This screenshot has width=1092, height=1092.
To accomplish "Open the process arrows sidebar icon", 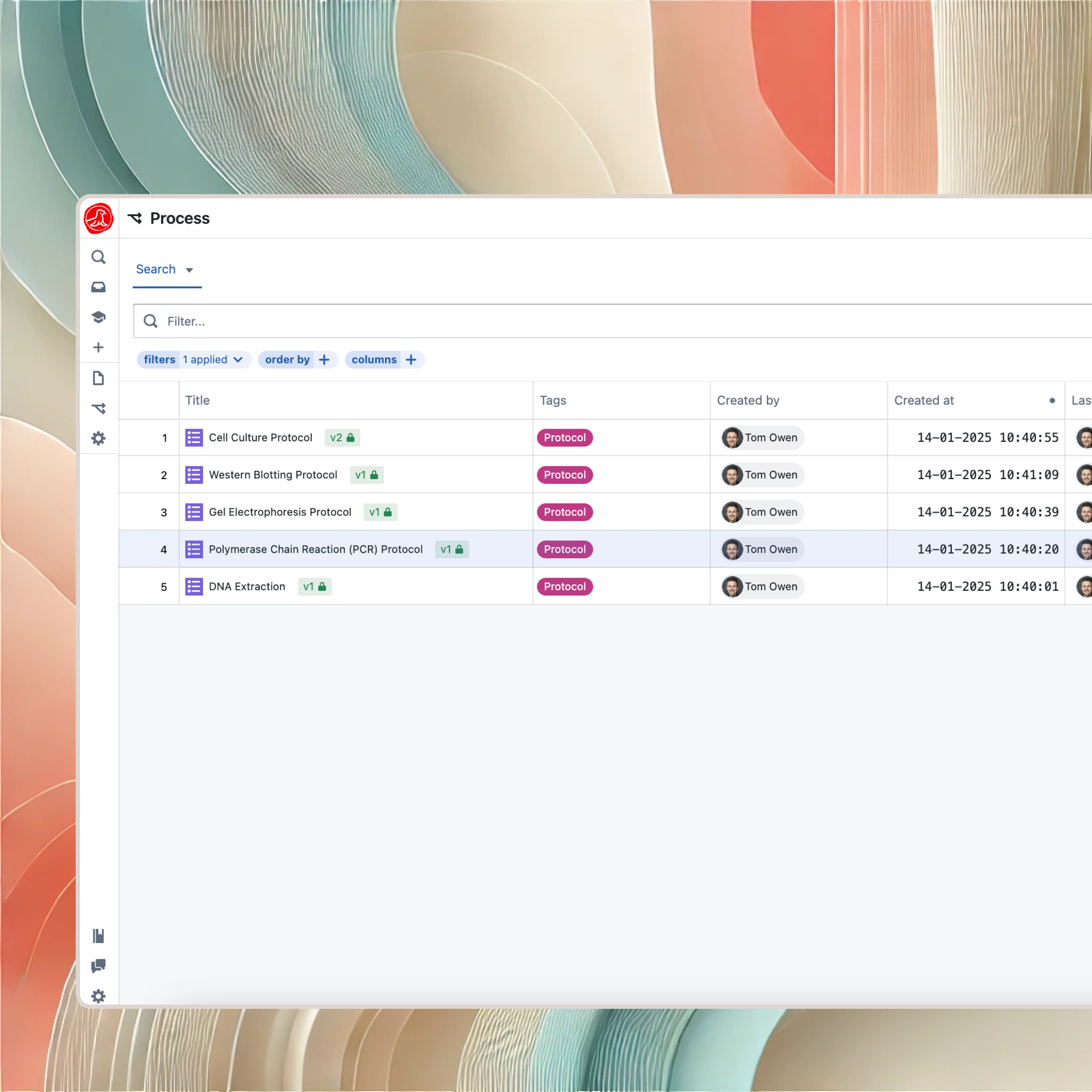I will pos(98,408).
